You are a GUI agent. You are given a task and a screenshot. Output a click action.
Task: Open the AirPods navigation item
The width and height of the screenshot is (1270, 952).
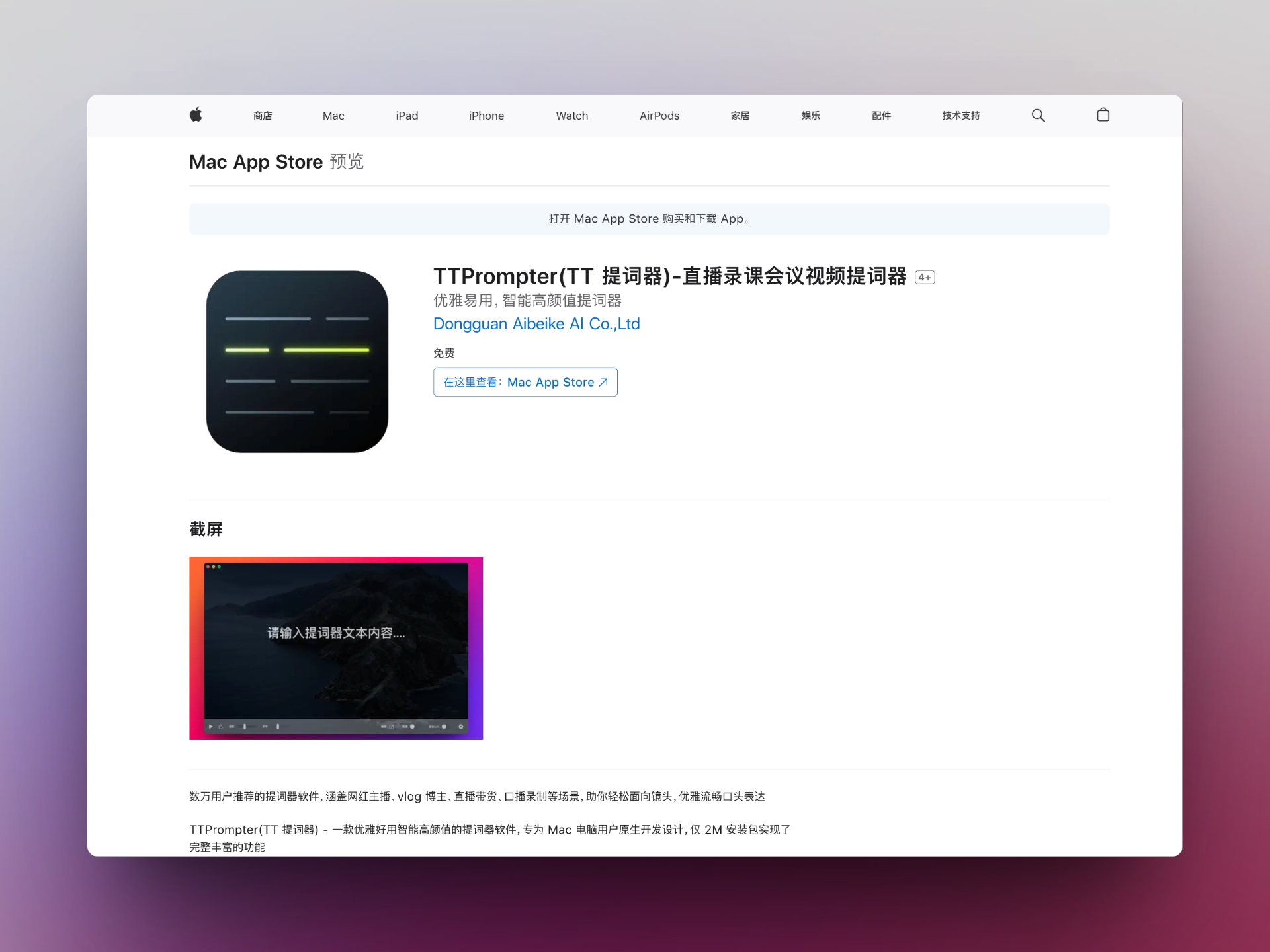659,116
